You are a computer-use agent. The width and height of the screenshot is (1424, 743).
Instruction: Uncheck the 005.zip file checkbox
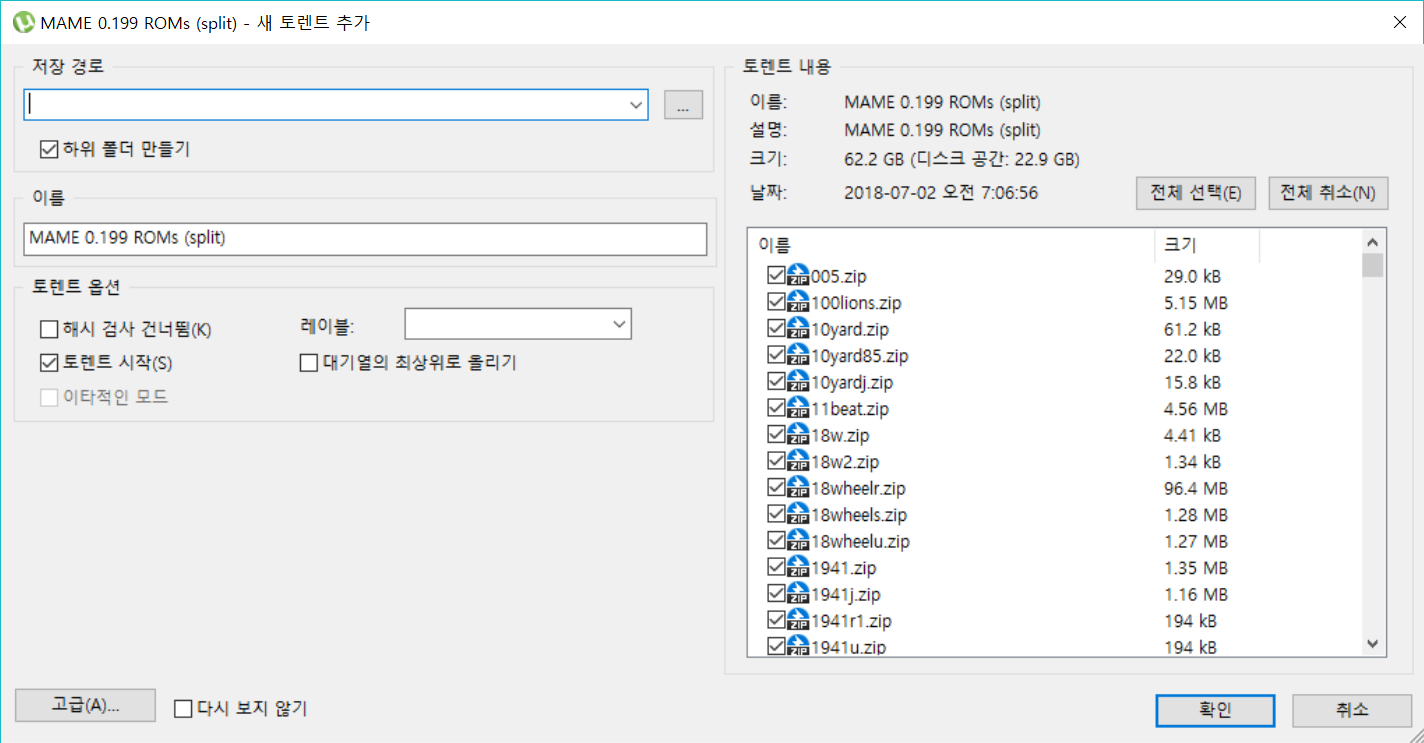pos(776,276)
